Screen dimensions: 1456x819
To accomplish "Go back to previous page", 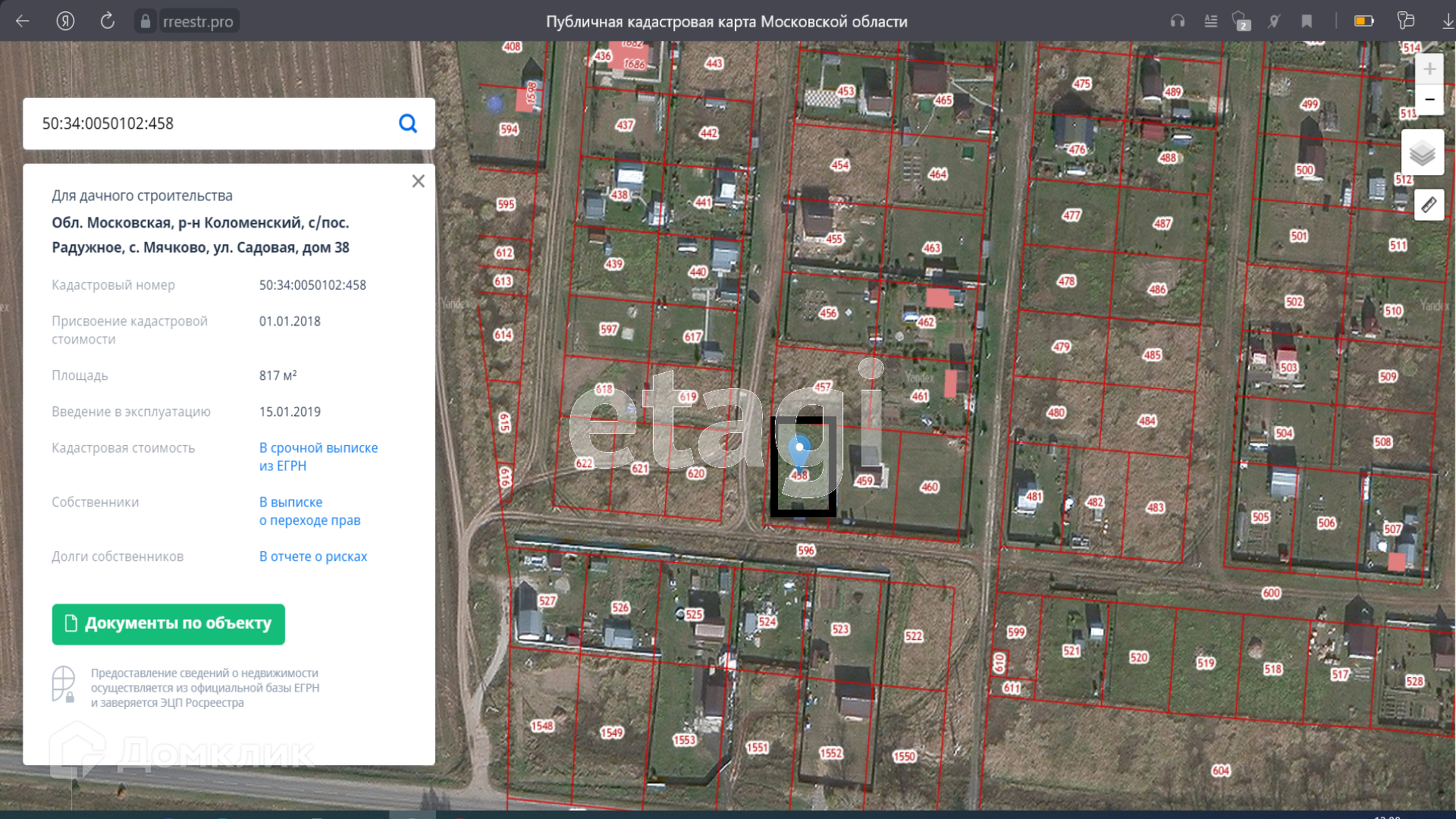I will point(23,21).
